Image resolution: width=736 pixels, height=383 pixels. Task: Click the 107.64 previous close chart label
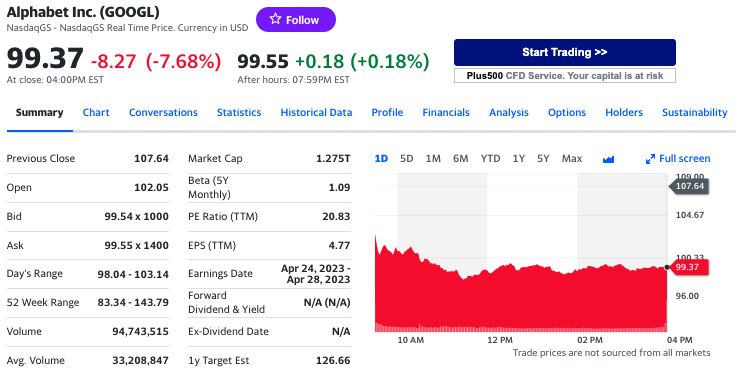tap(690, 186)
